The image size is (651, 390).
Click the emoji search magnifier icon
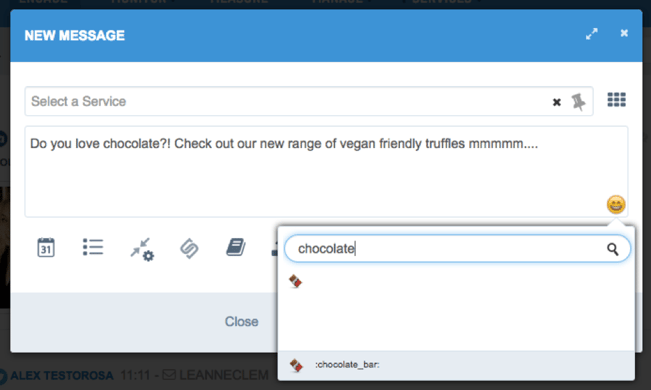coord(612,249)
